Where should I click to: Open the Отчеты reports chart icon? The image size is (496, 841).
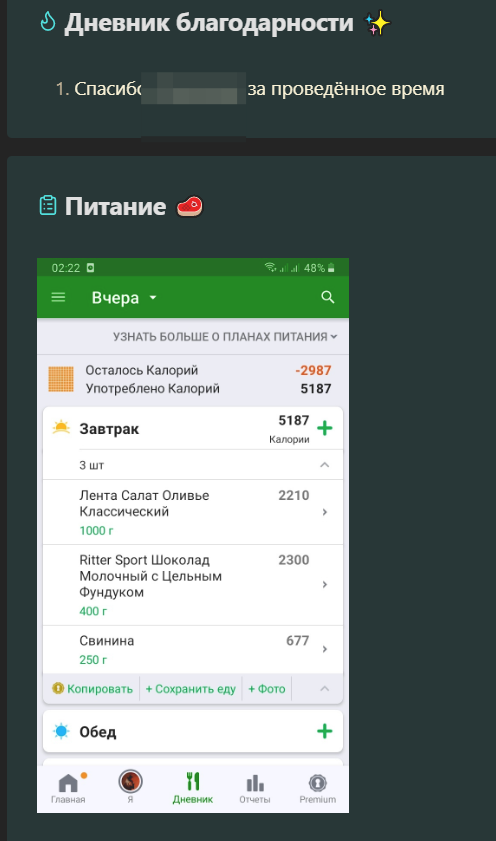point(255,787)
